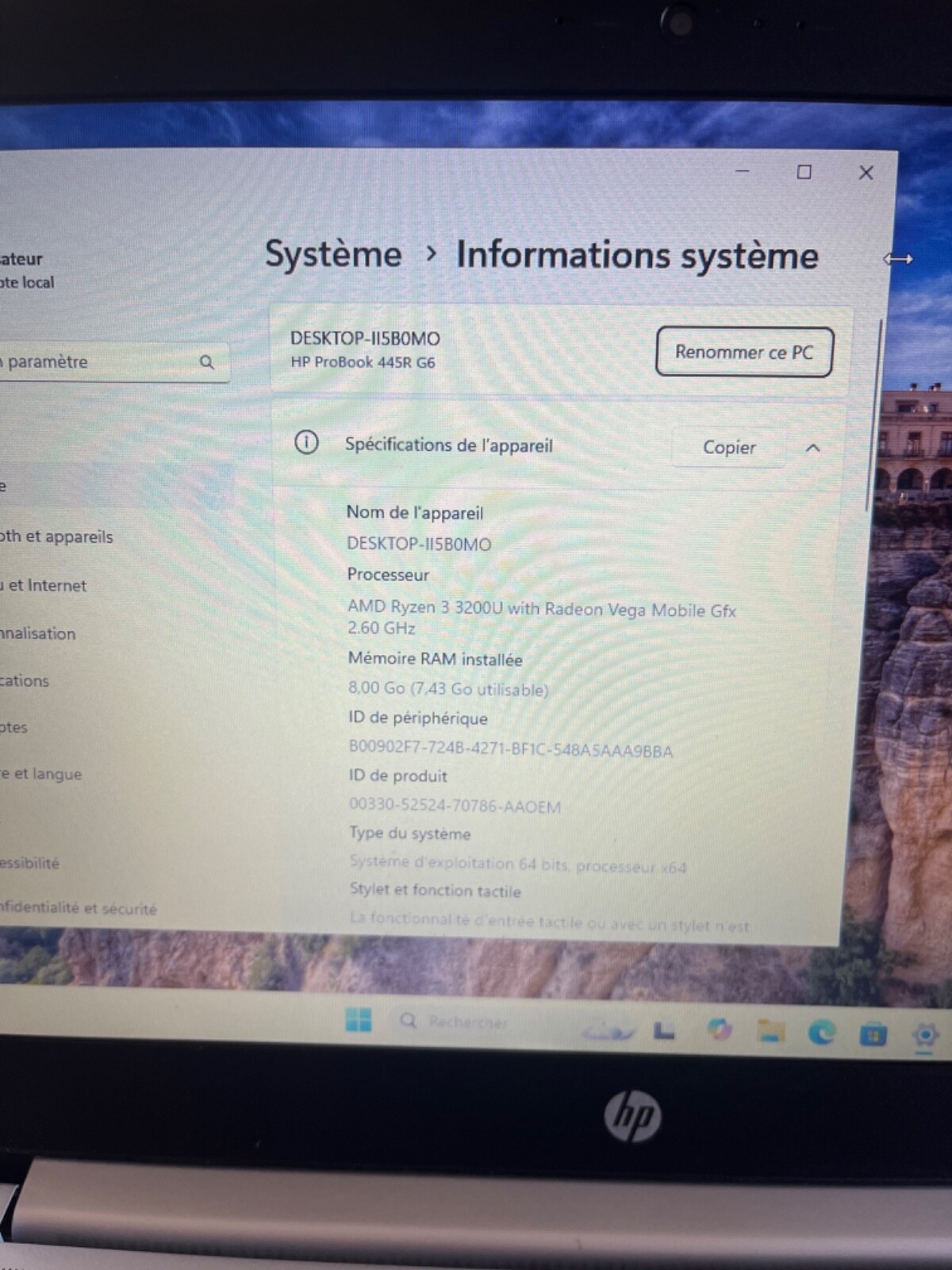
Task: Click the Copier button
Action: click(x=729, y=448)
